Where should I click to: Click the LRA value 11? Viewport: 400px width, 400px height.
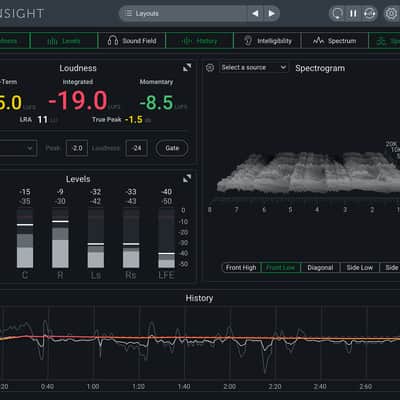42,120
